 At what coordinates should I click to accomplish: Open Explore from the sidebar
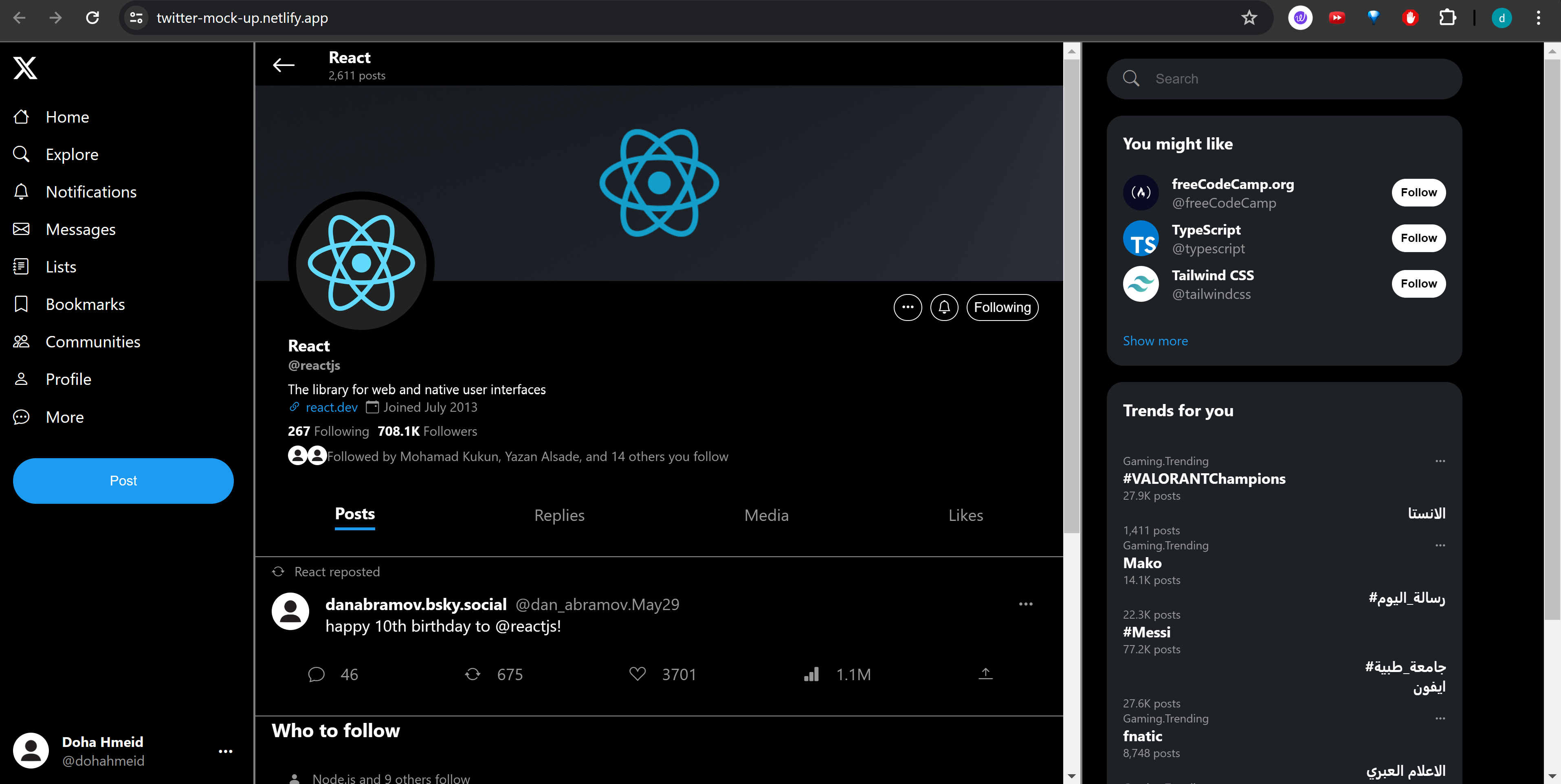(x=72, y=154)
